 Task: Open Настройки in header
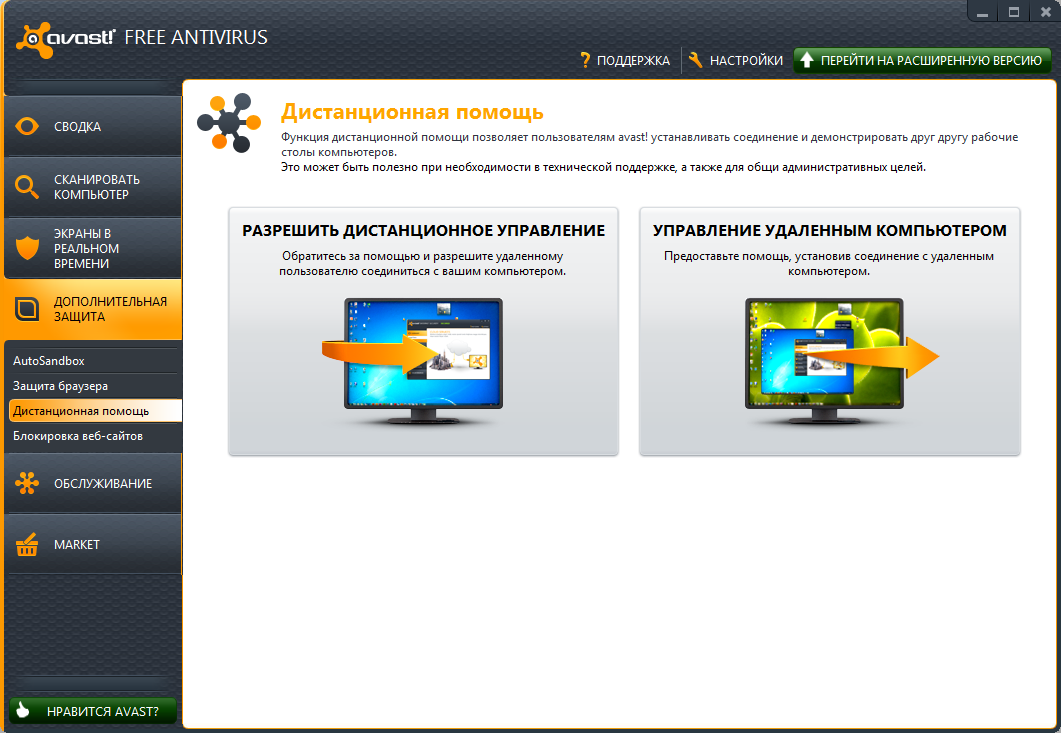[736, 60]
